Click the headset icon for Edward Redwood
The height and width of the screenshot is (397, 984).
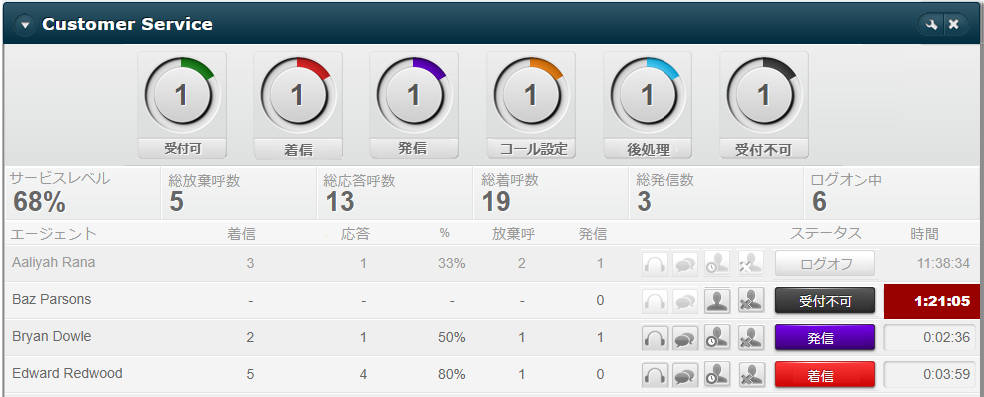tap(655, 375)
